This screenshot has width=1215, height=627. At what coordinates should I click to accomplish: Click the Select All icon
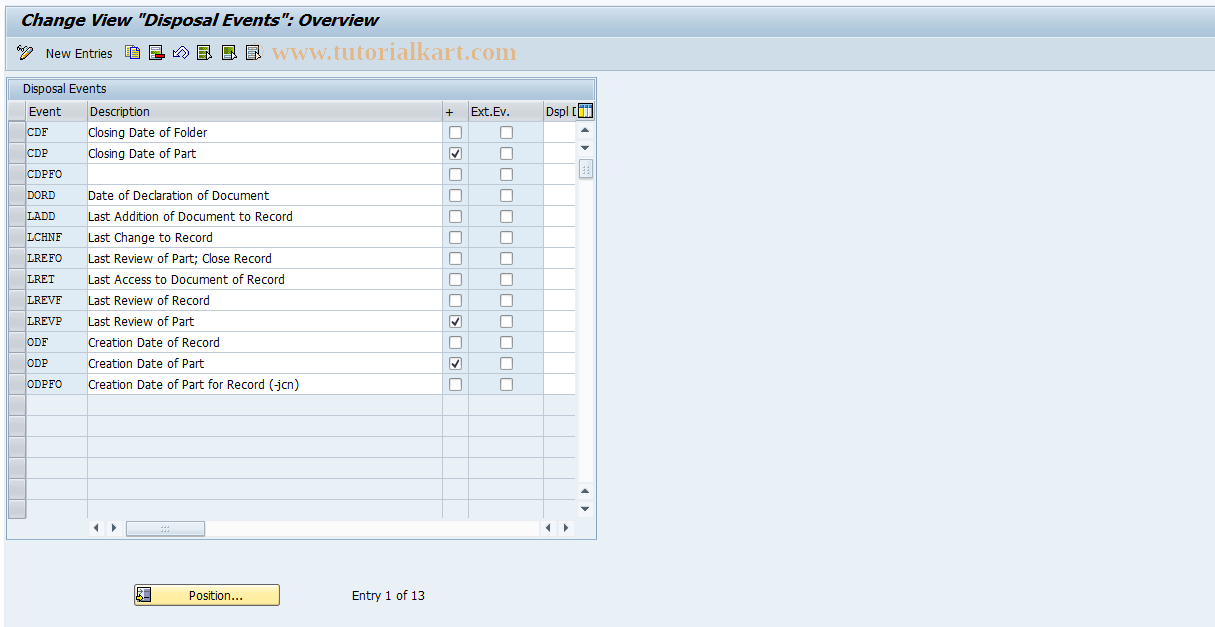[x=204, y=53]
